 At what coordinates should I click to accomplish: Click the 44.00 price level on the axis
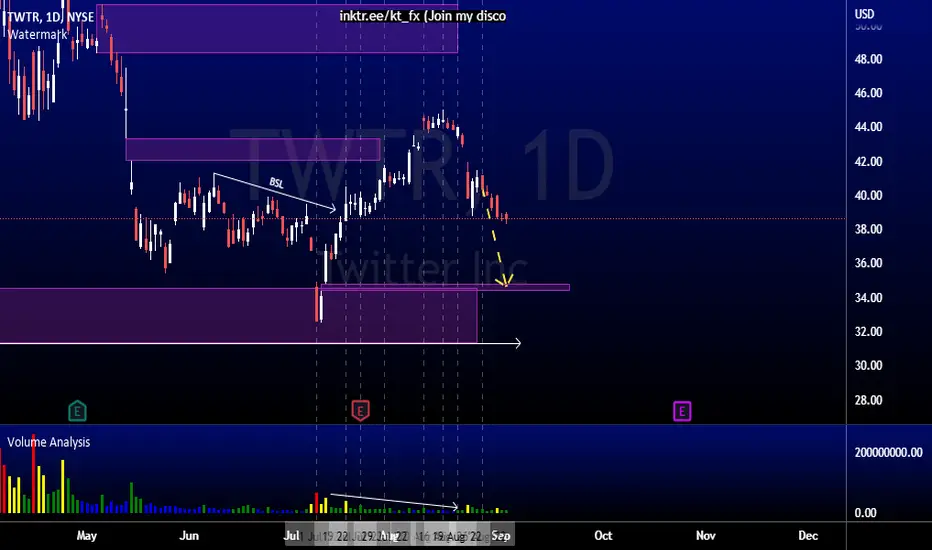[868, 127]
